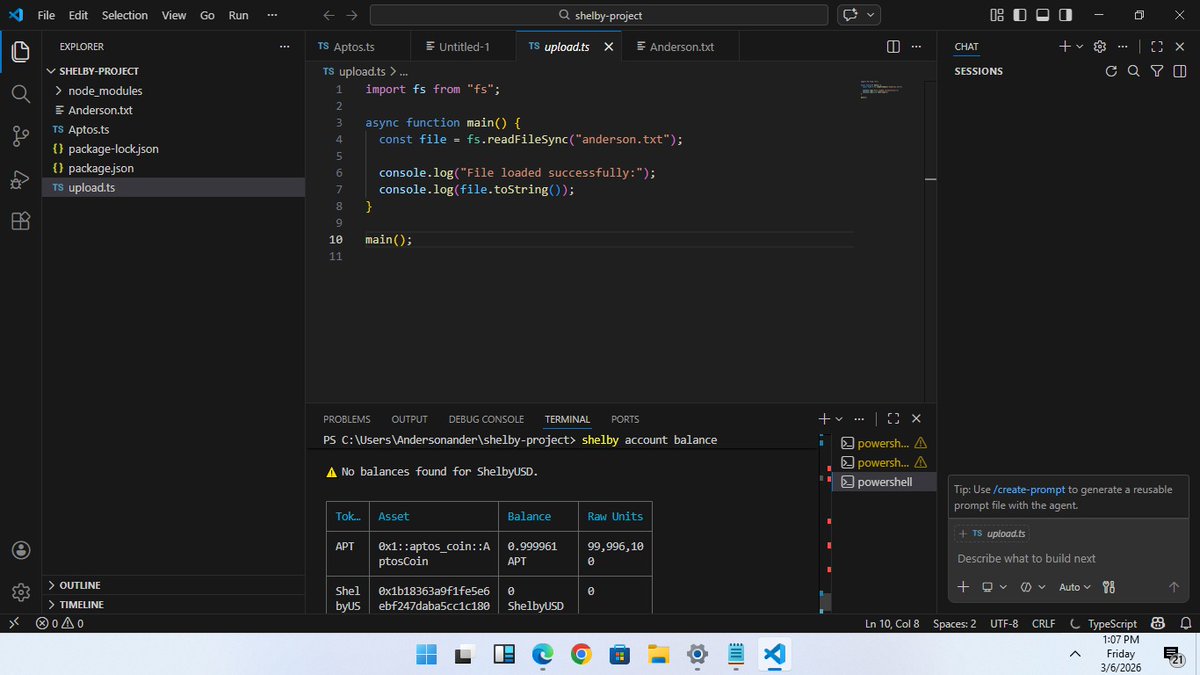Open package.json in the Explorer

172,168
